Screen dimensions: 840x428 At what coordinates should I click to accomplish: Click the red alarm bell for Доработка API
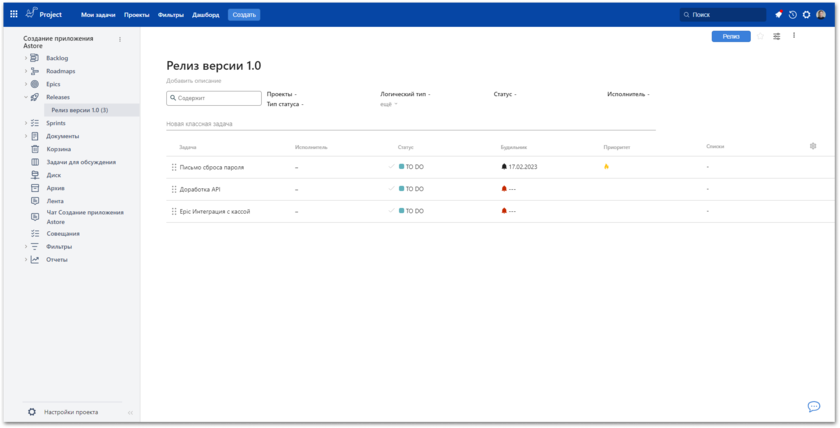[x=504, y=189]
